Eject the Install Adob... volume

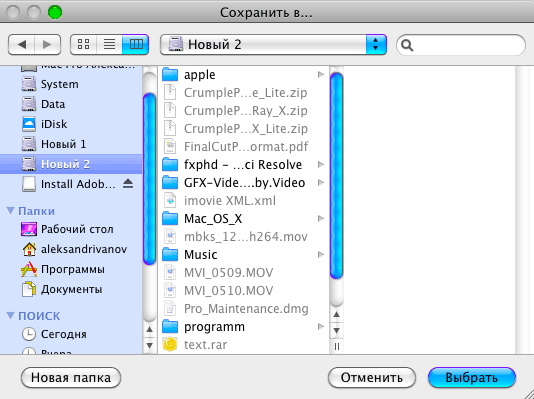click(128, 184)
